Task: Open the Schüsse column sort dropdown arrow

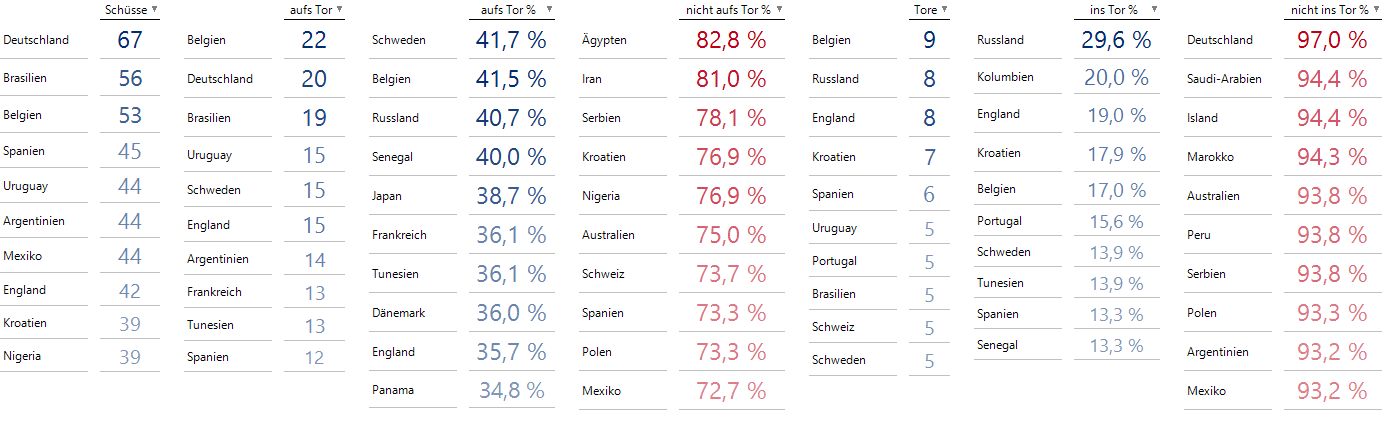Action: pos(154,9)
